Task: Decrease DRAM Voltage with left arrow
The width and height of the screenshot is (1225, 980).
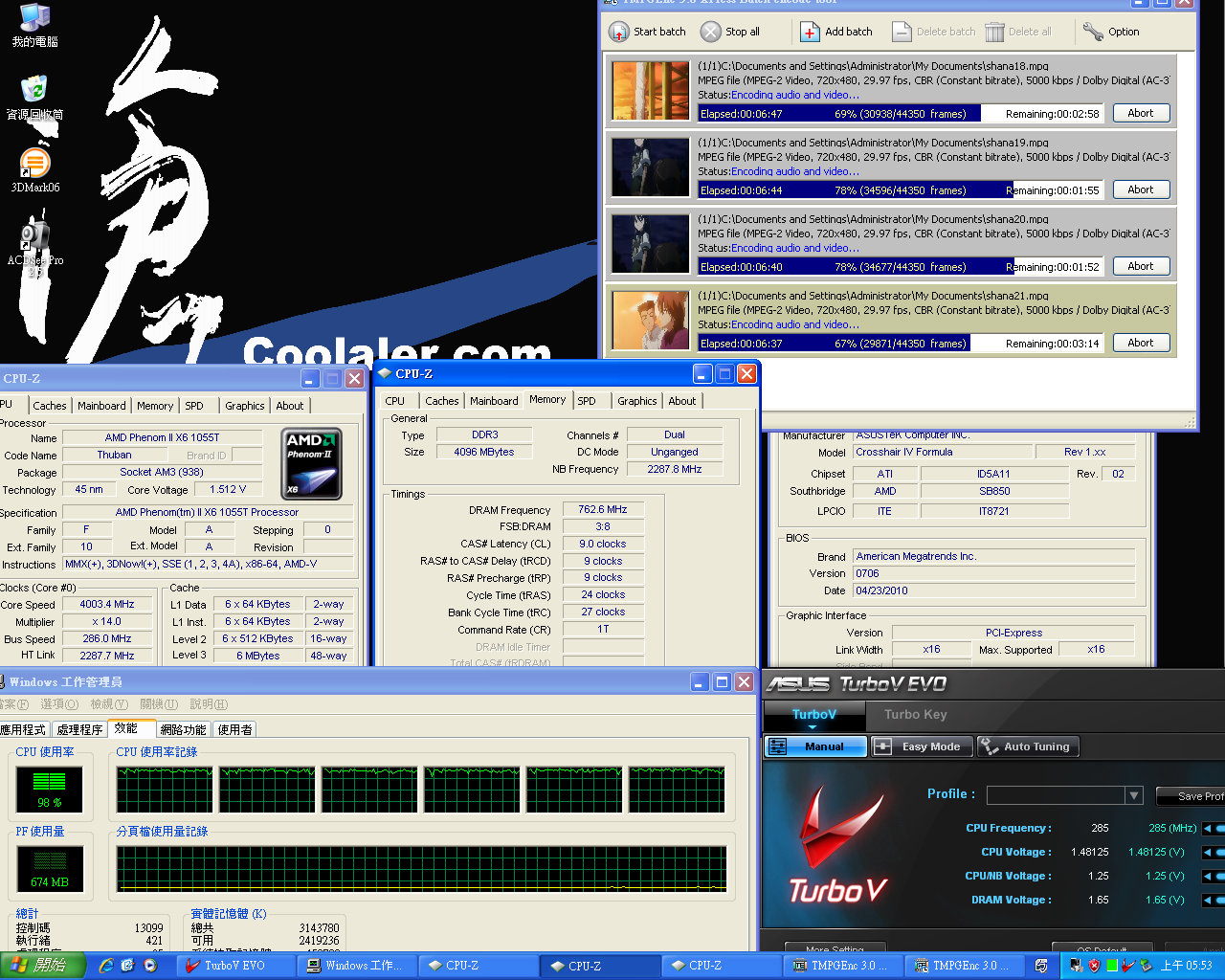Action: (x=1208, y=900)
